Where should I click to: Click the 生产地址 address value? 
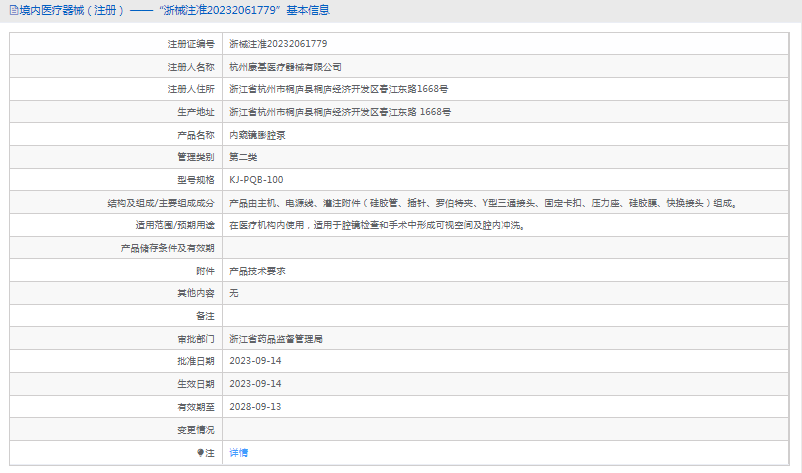340,112
